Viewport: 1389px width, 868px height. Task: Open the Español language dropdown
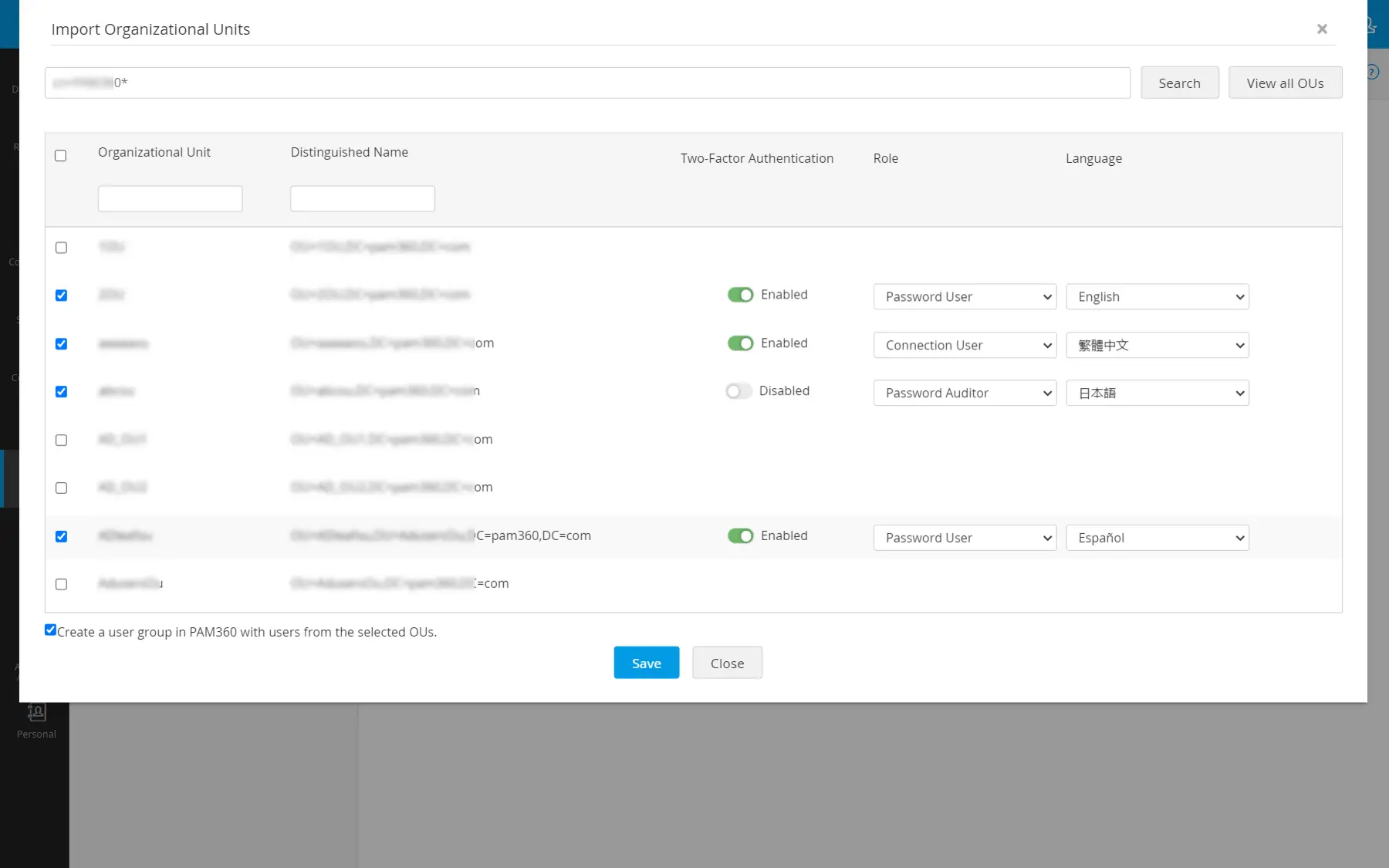tap(1156, 538)
